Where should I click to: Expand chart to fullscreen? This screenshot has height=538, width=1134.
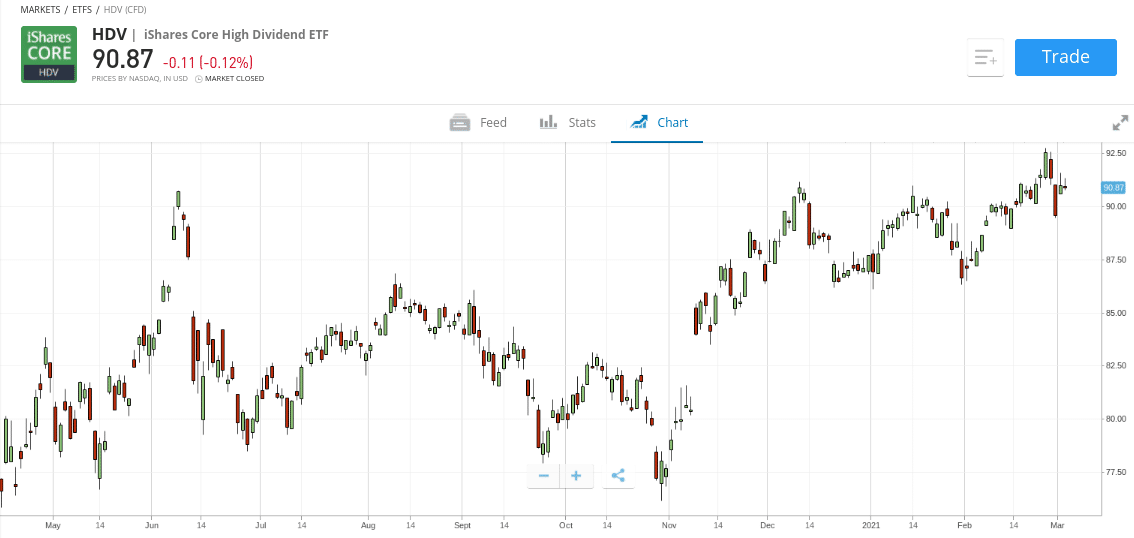tap(1120, 123)
